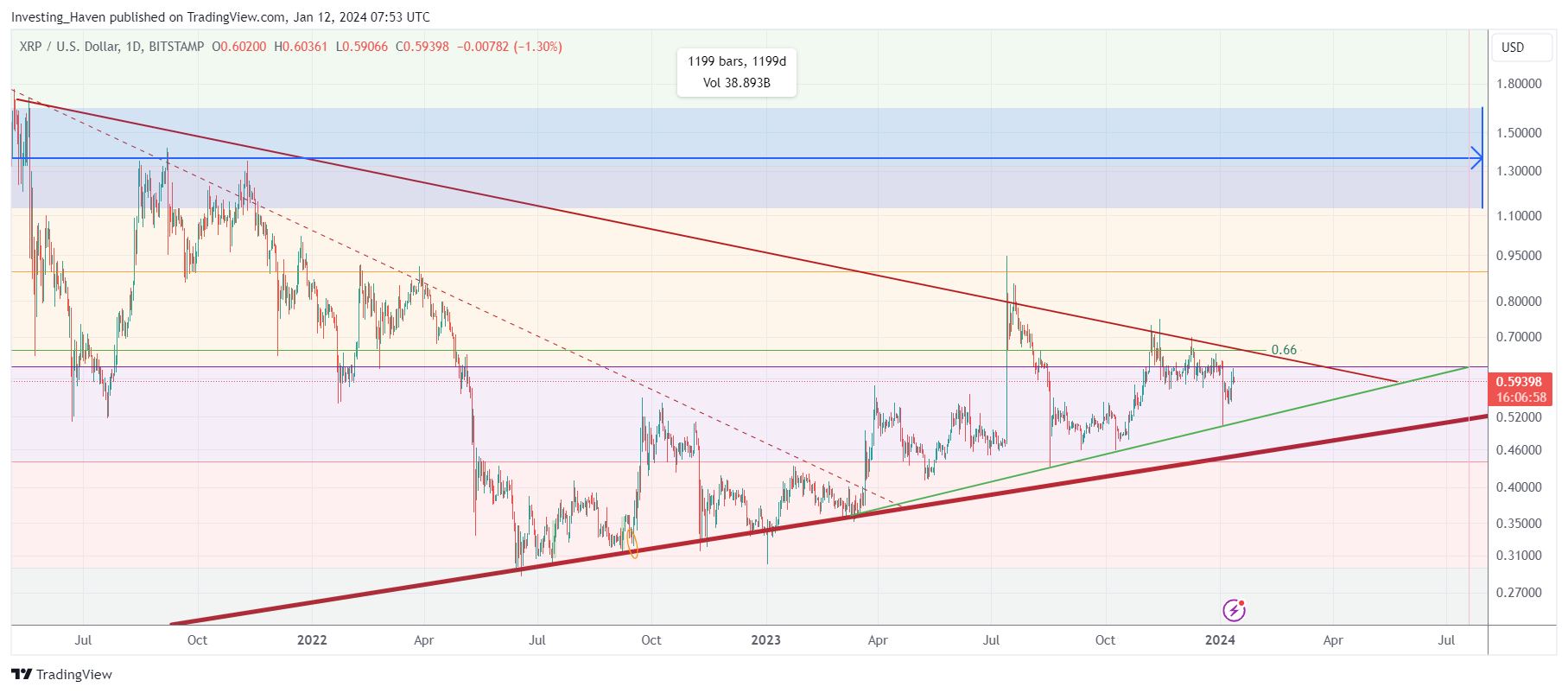1568x693 pixels.
Task: Click the change value −0.00782 (−1.30%)
Action: pos(510,47)
